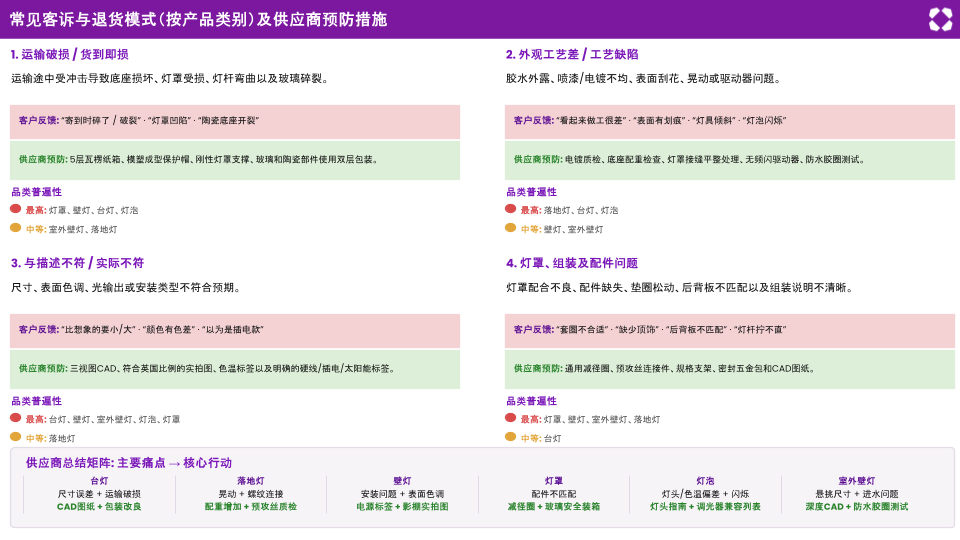The width and height of the screenshot is (960, 540).
Task: Click green 供应商预防 box about 三视图CAD
Action: click(x=235, y=369)
